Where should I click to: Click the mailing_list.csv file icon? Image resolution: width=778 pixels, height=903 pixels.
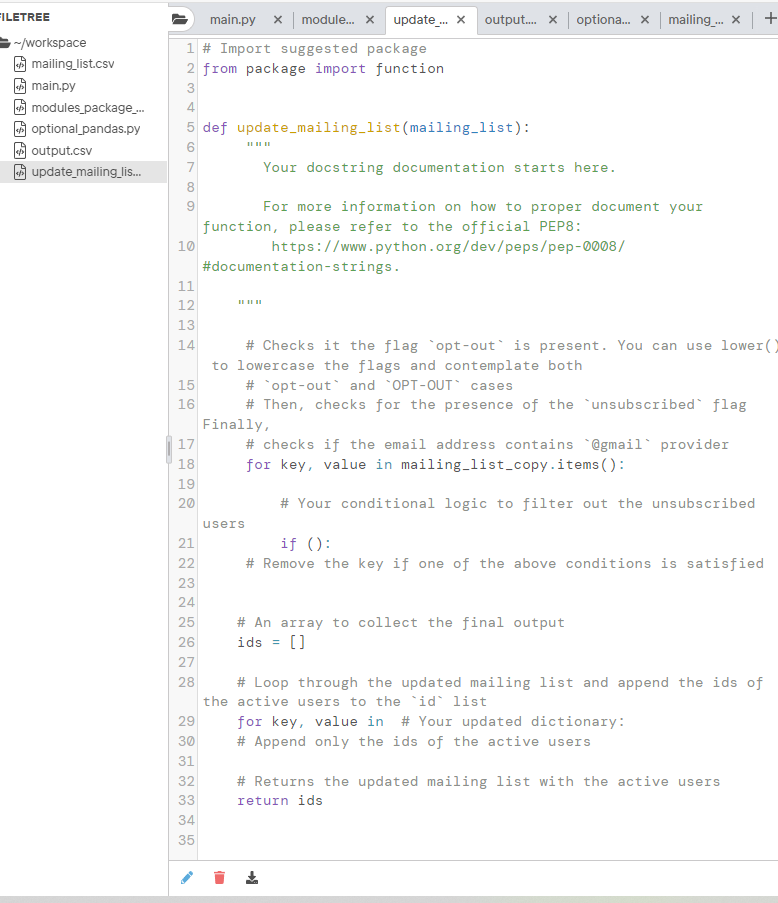click(20, 64)
